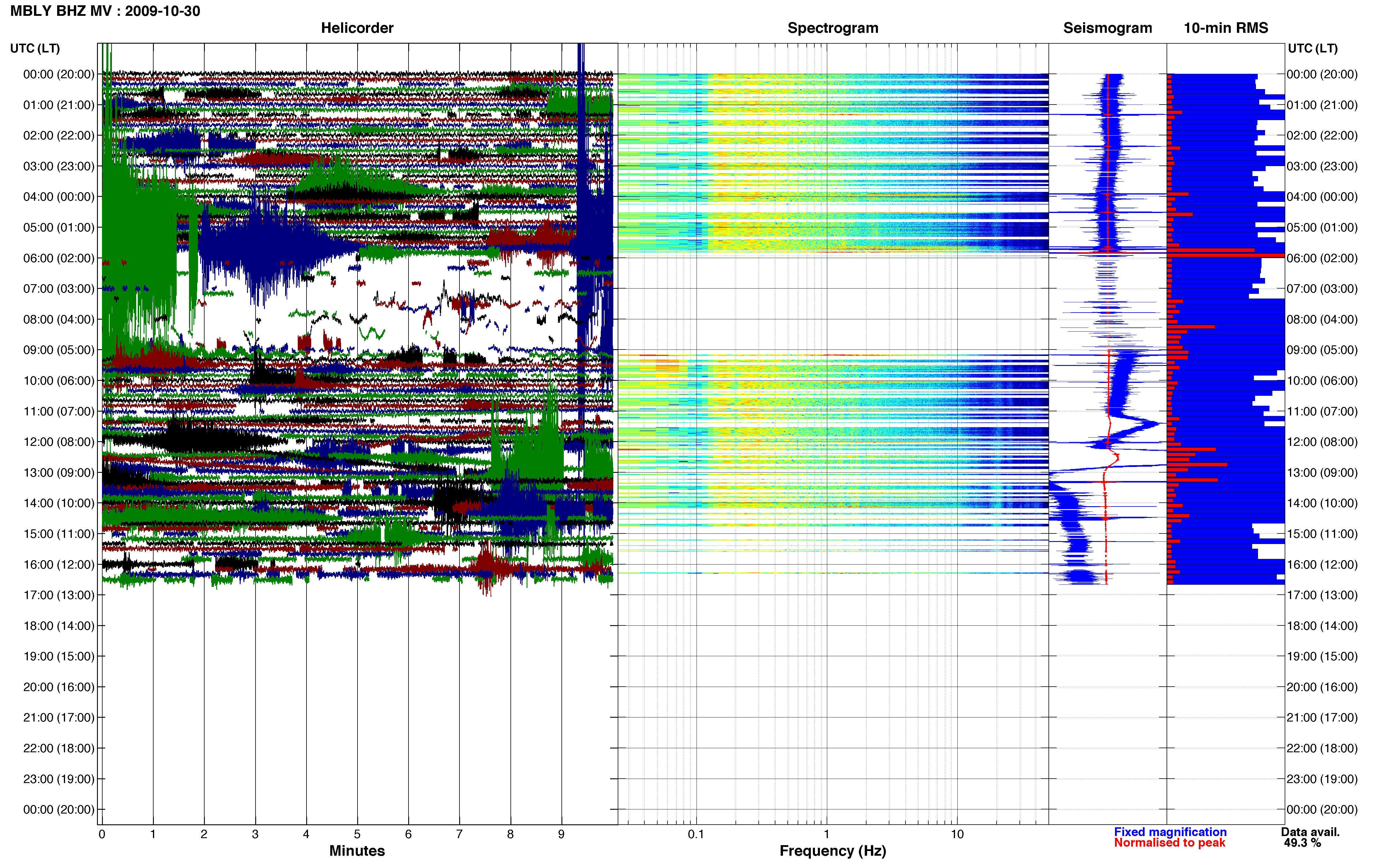Click the left '13:00 (09:00)' time label

click(59, 473)
